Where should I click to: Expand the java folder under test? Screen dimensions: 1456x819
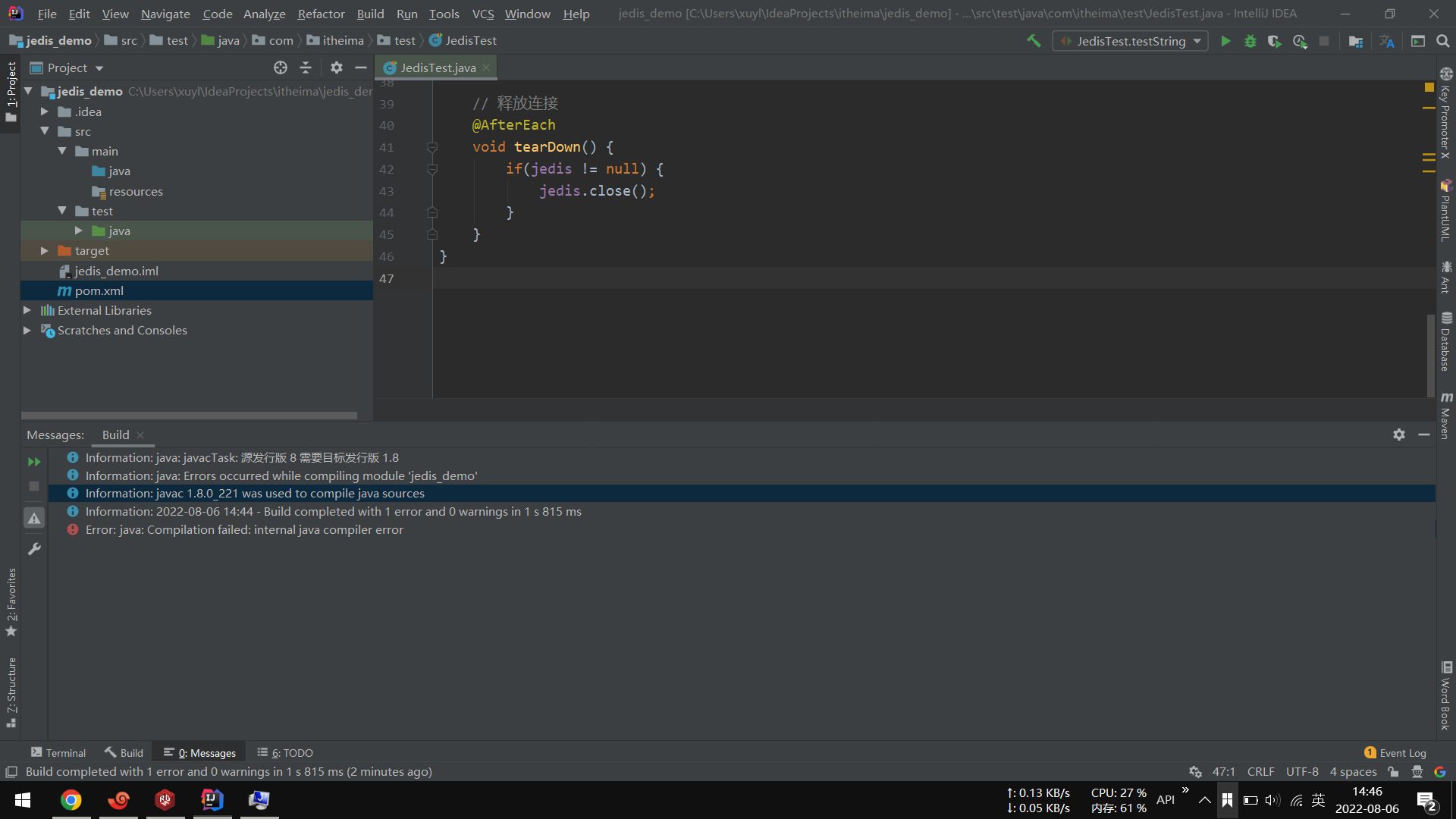tap(79, 231)
